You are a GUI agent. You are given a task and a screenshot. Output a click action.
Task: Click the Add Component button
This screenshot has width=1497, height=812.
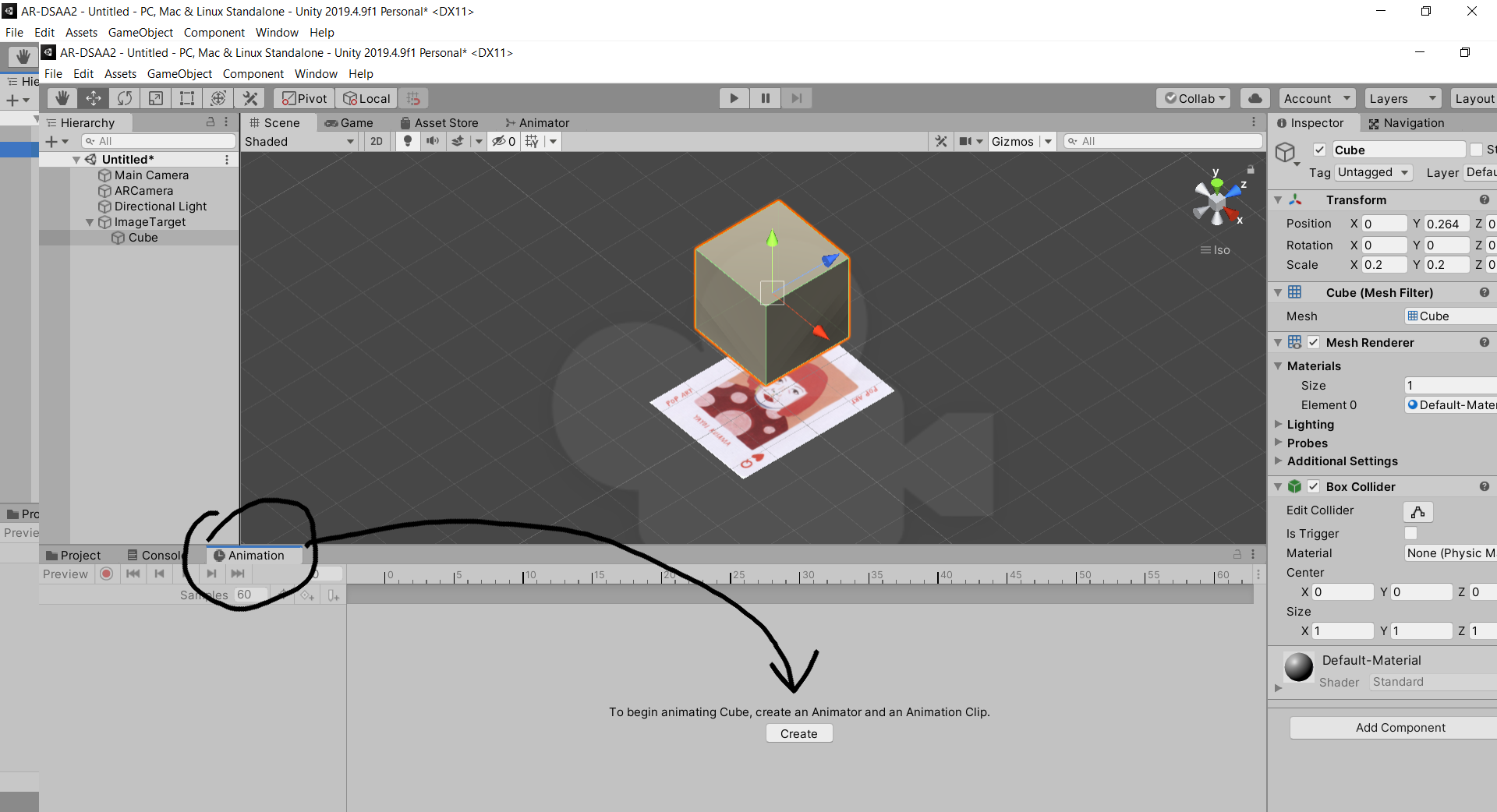pyautogui.click(x=1400, y=727)
